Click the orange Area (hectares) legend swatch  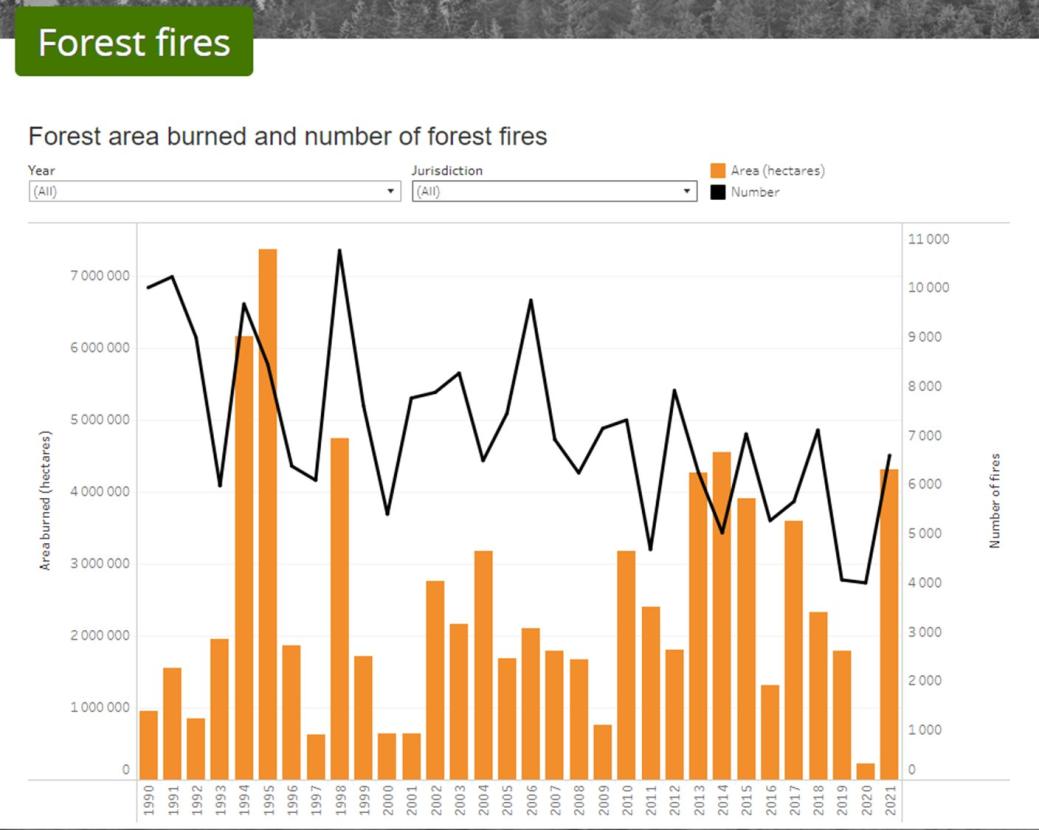[x=717, y=171]
